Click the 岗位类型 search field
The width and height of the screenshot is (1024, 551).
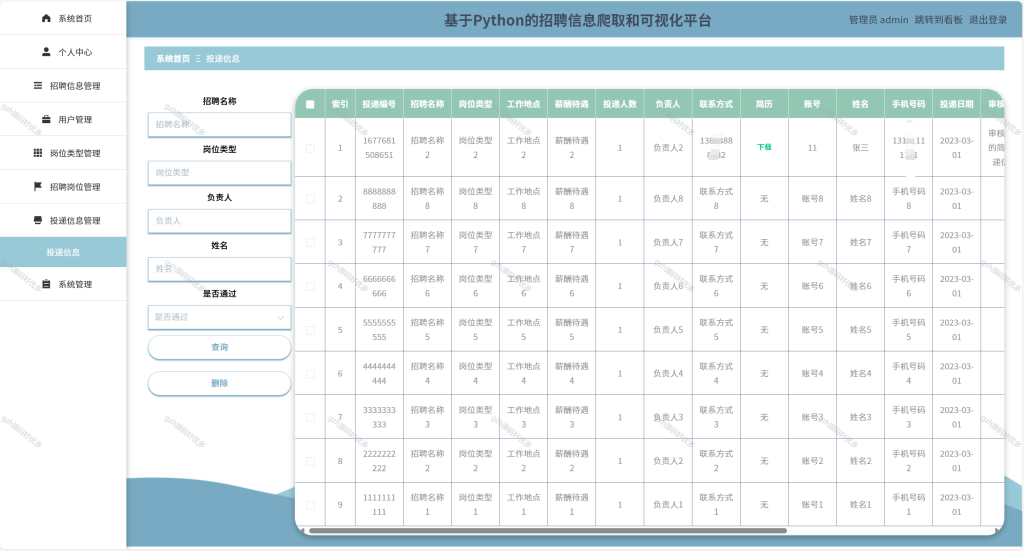219,173
